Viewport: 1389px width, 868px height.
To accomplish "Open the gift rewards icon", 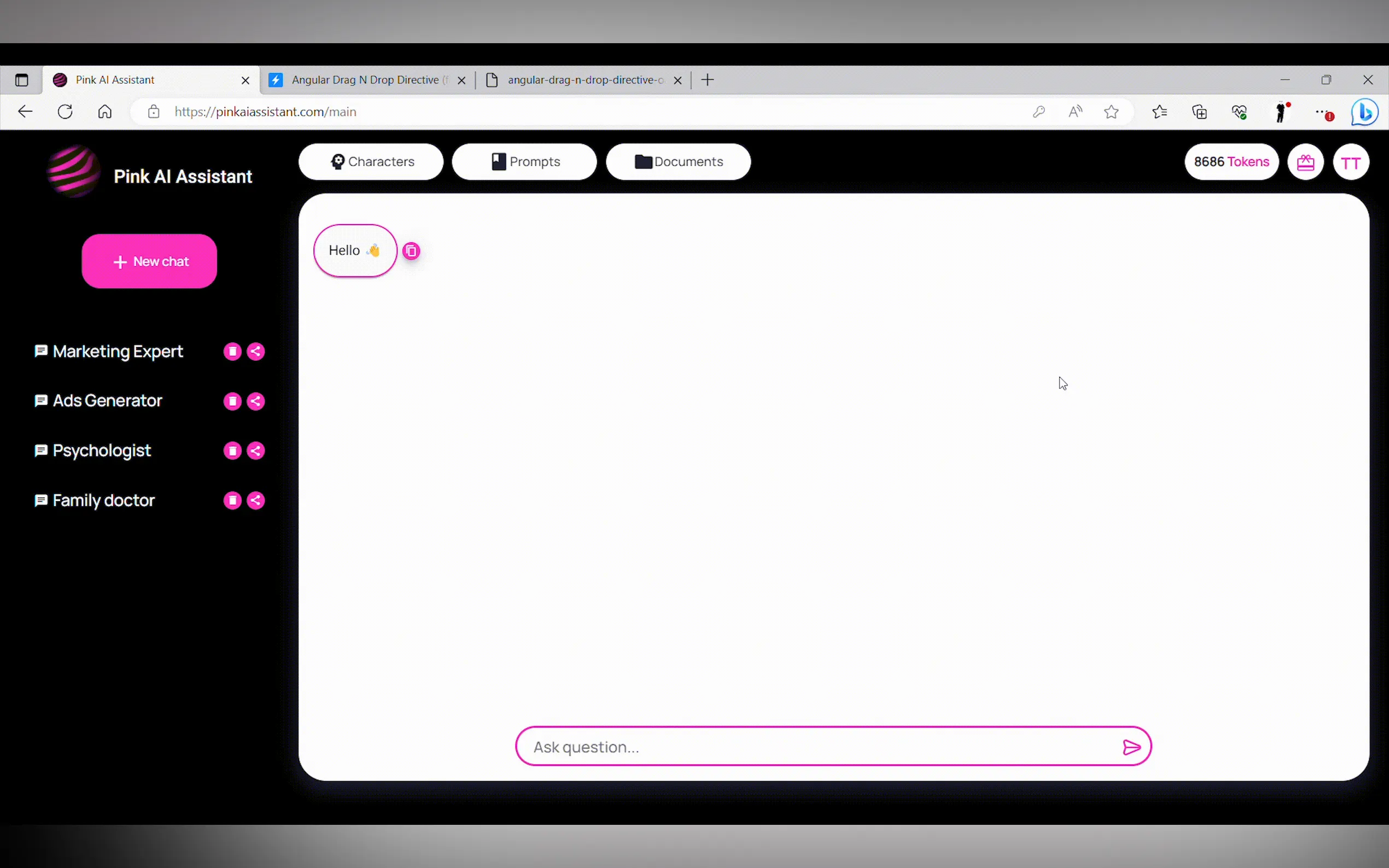I will [x=1305, y=162].
